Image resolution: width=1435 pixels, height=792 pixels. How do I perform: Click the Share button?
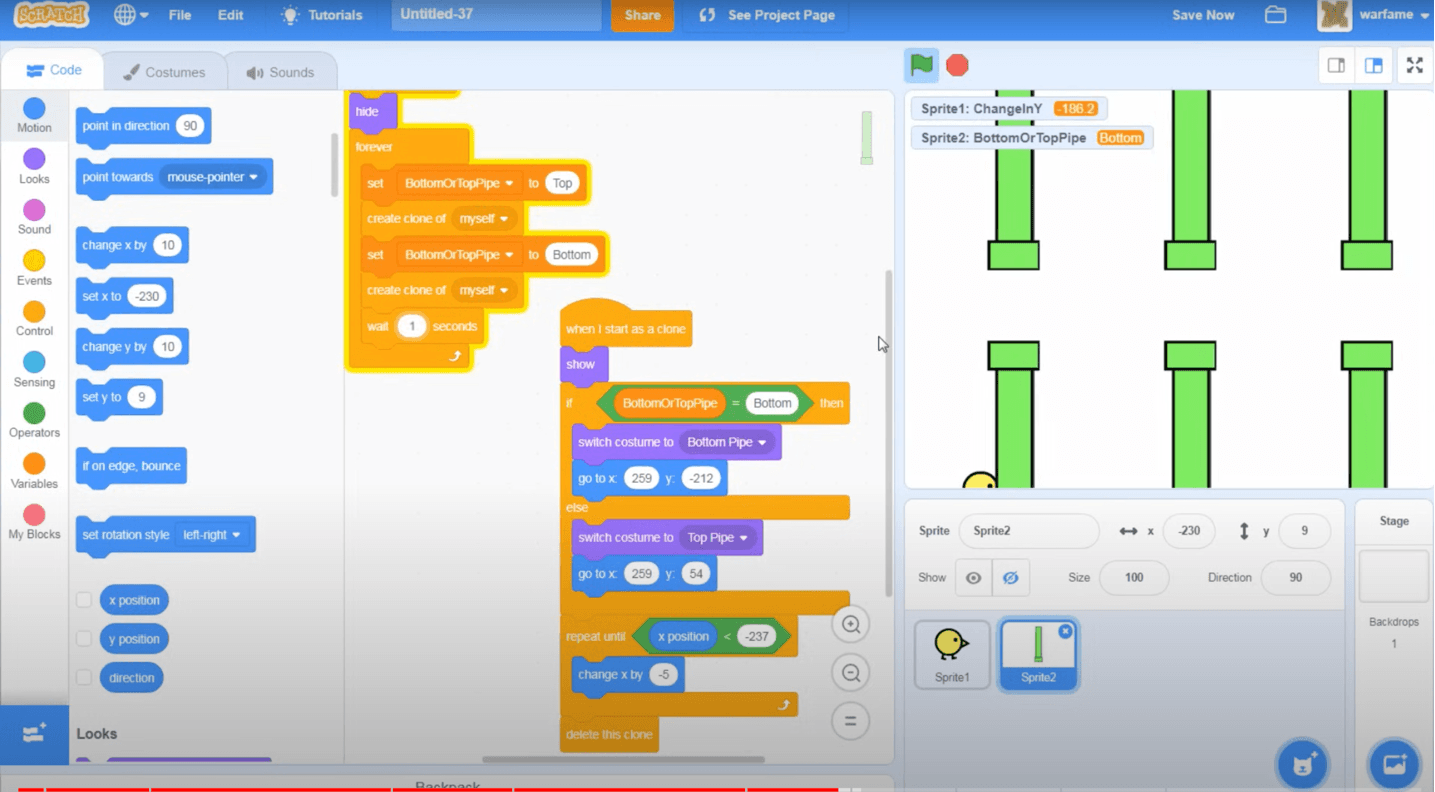pos(642,15)
